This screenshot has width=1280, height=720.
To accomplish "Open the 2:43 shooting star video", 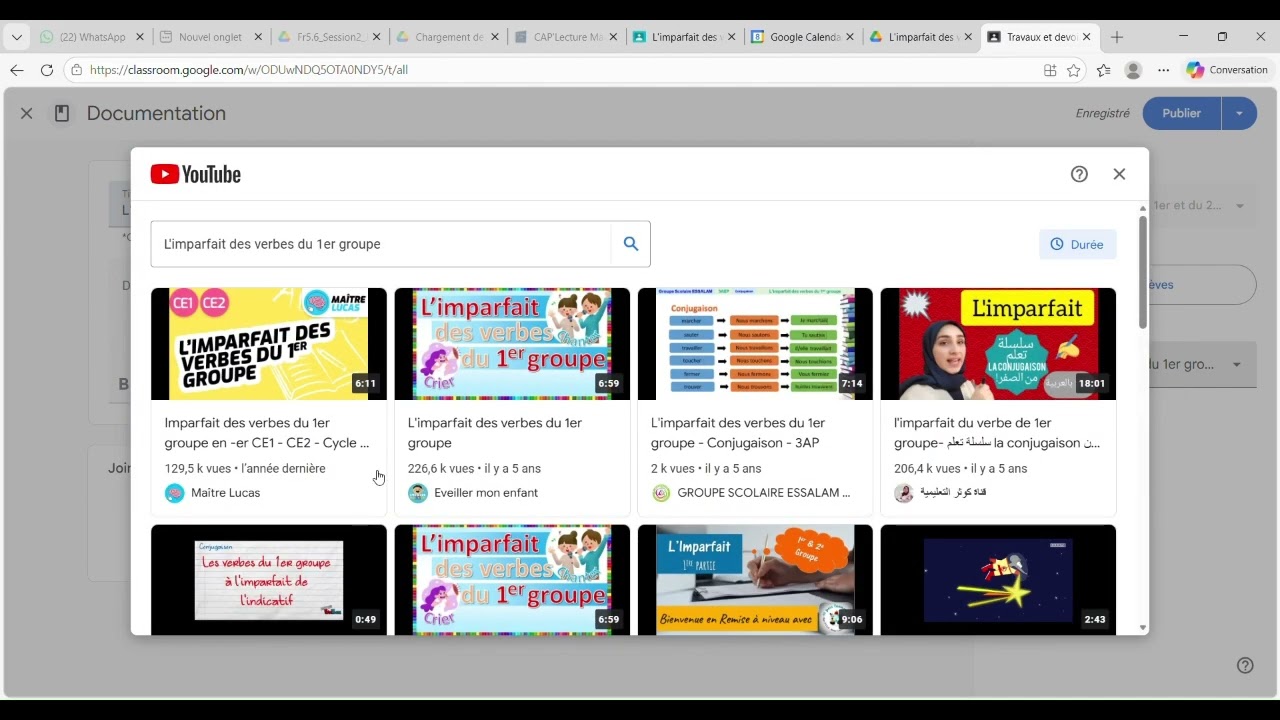I will (x=998, y=580).
